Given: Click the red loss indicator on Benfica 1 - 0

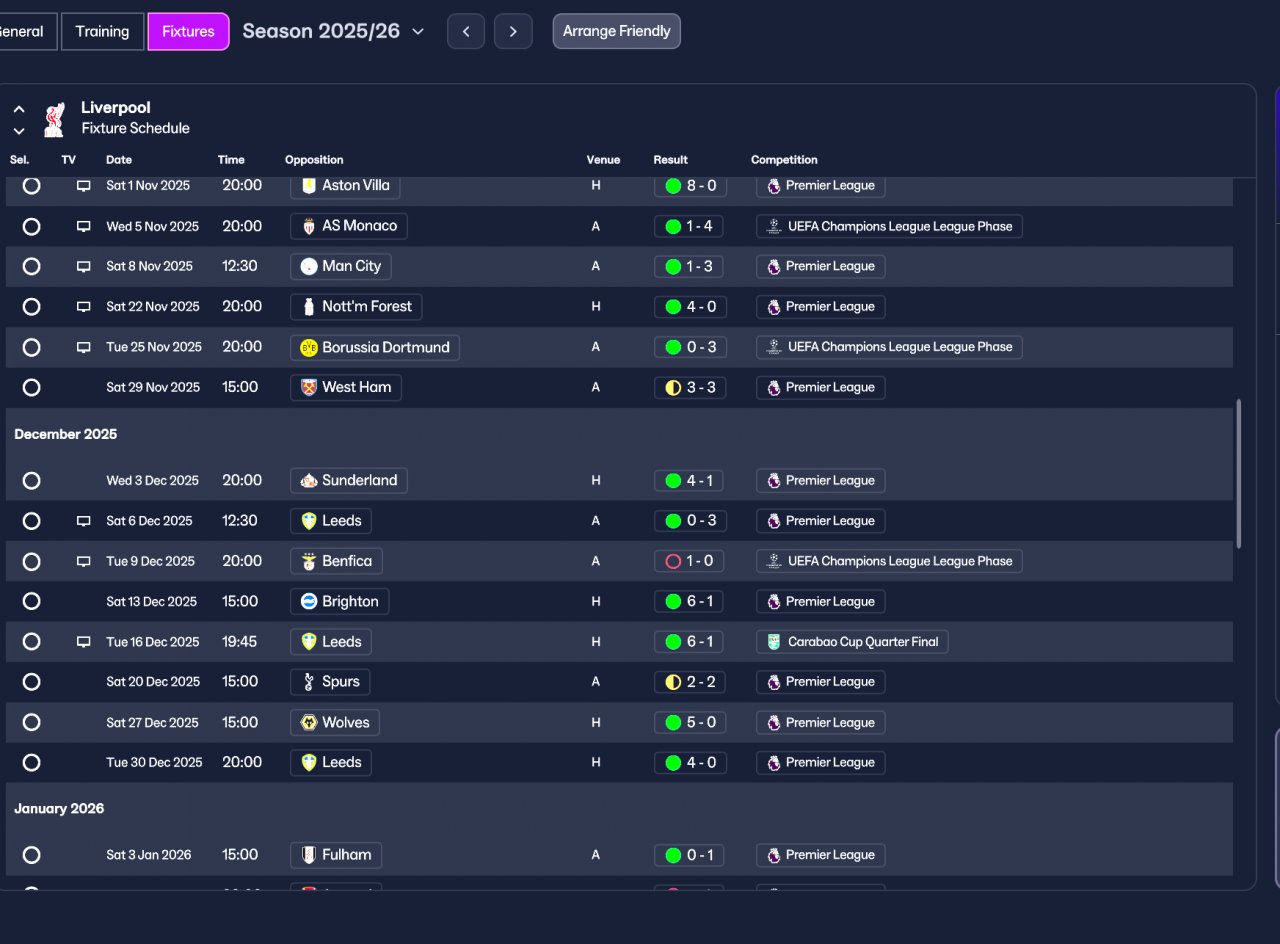Looking at the screenshot, I should coord(673,562).
